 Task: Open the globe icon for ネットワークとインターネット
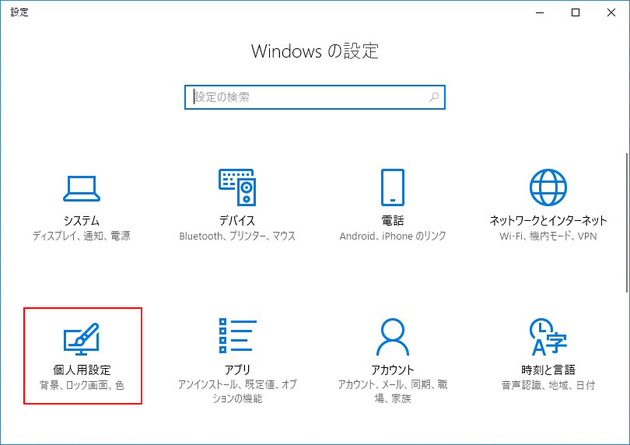(x=548, y=187)
